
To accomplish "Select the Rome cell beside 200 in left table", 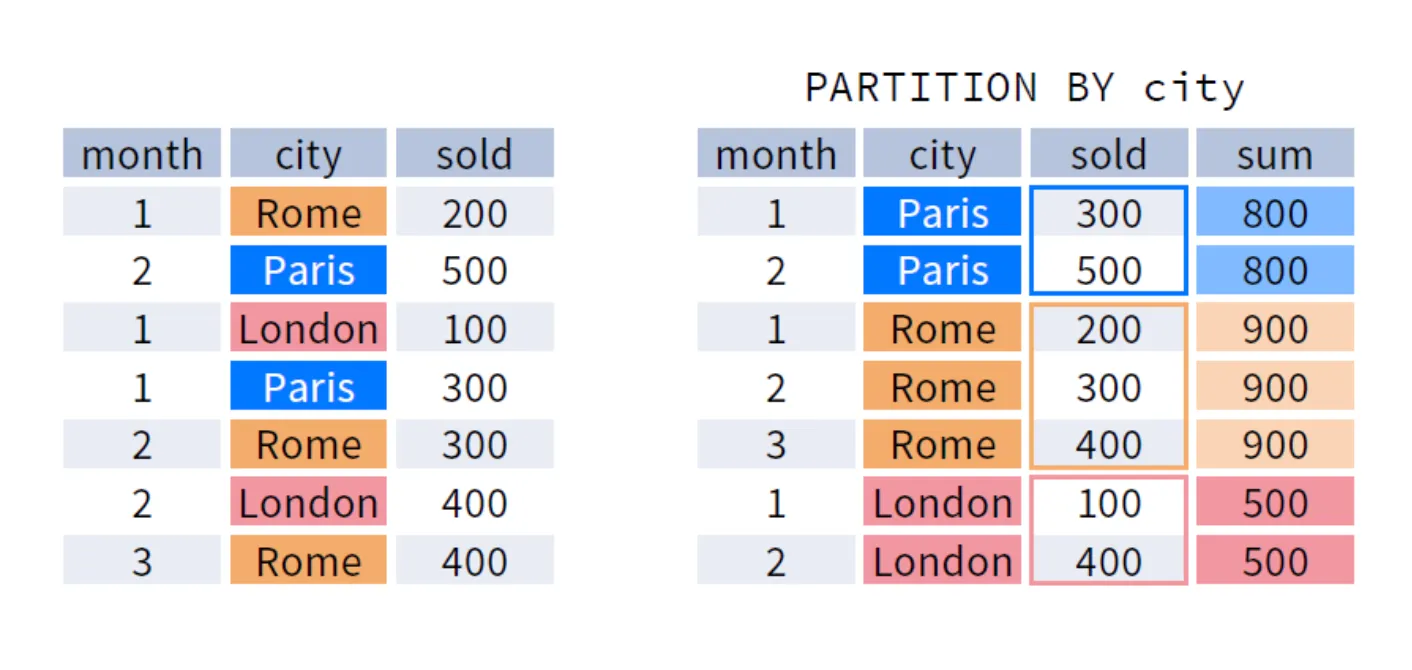I will (308, 213).
